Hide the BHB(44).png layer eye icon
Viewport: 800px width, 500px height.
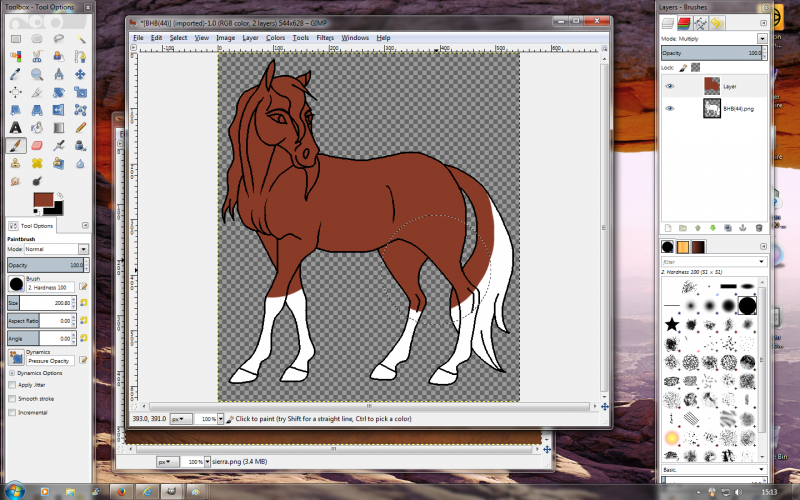670,108
